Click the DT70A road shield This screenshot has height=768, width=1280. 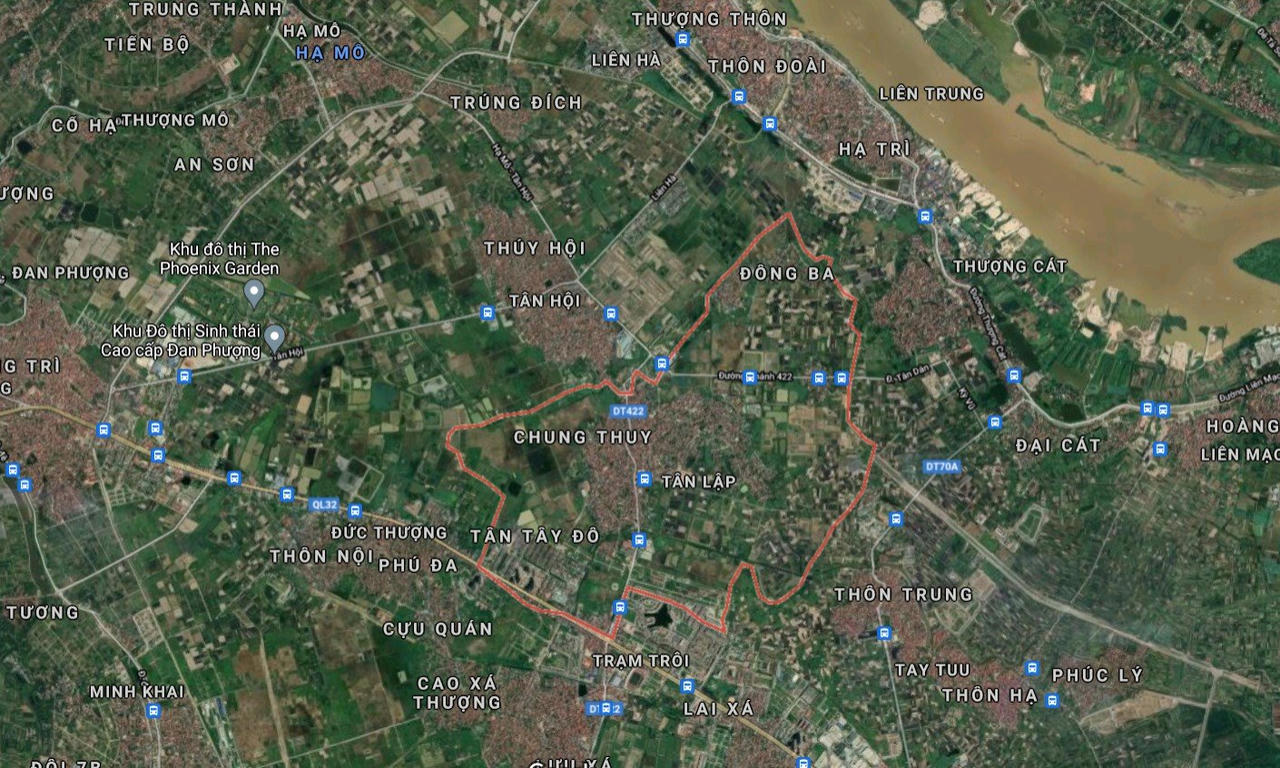pos(941,466)
